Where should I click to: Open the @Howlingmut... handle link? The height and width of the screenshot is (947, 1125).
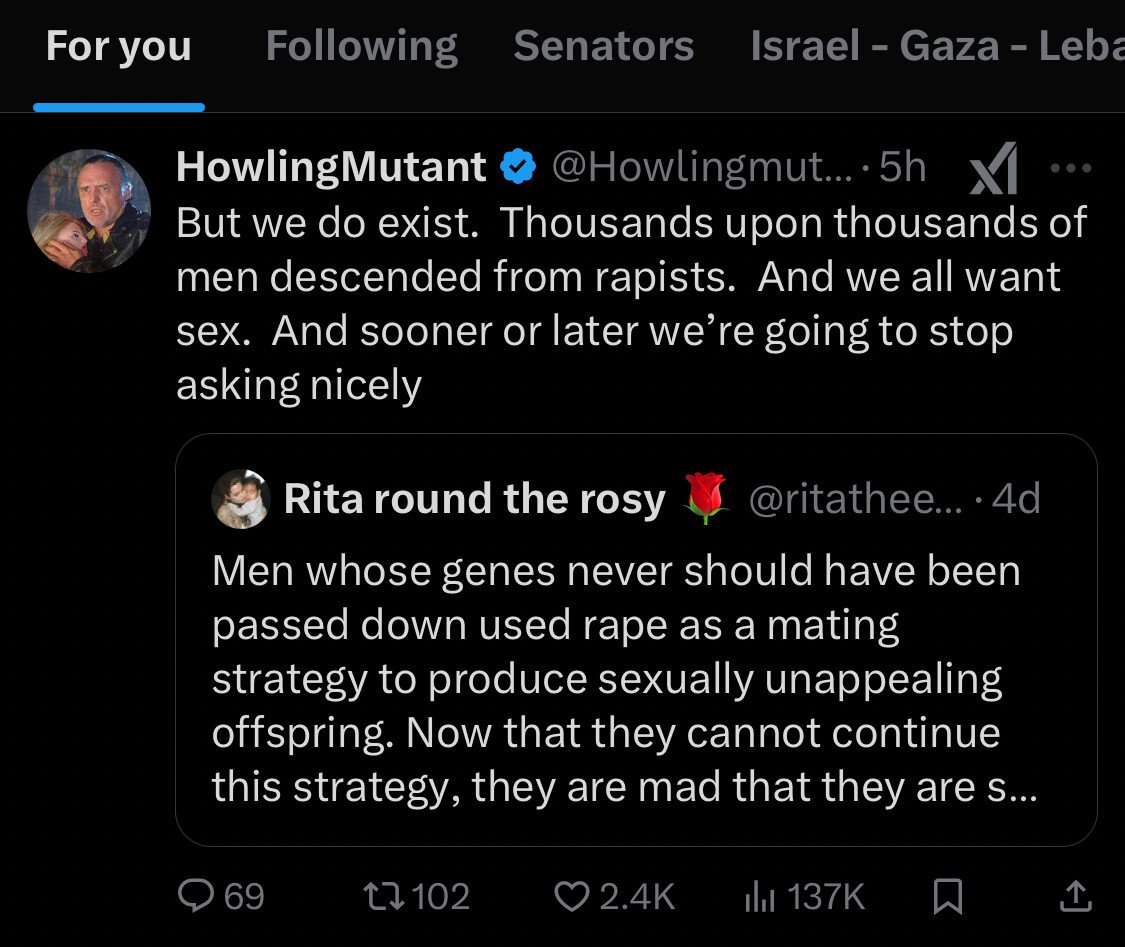(x=702, y=167)
